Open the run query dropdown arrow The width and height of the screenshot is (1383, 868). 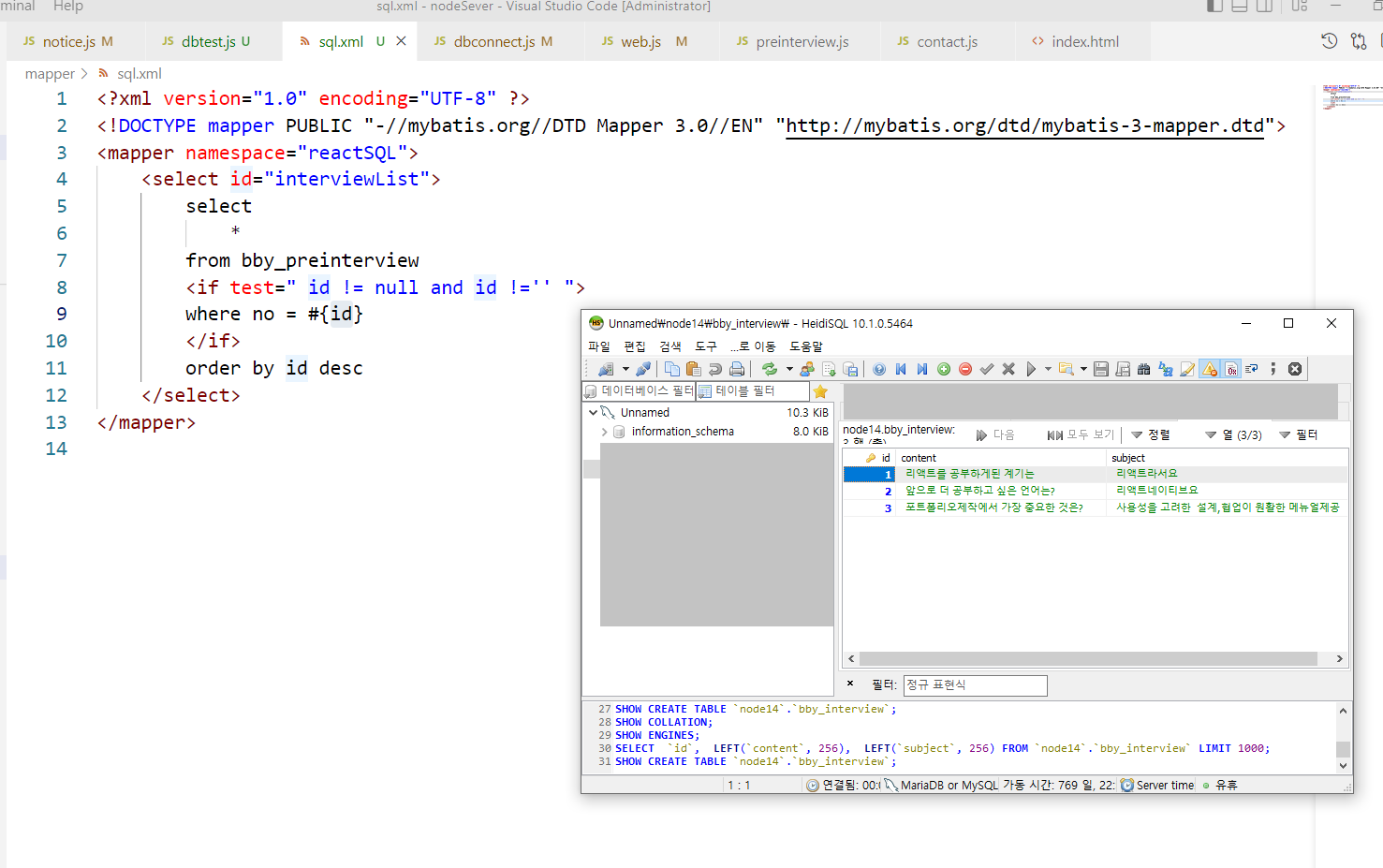point(1048,369)
